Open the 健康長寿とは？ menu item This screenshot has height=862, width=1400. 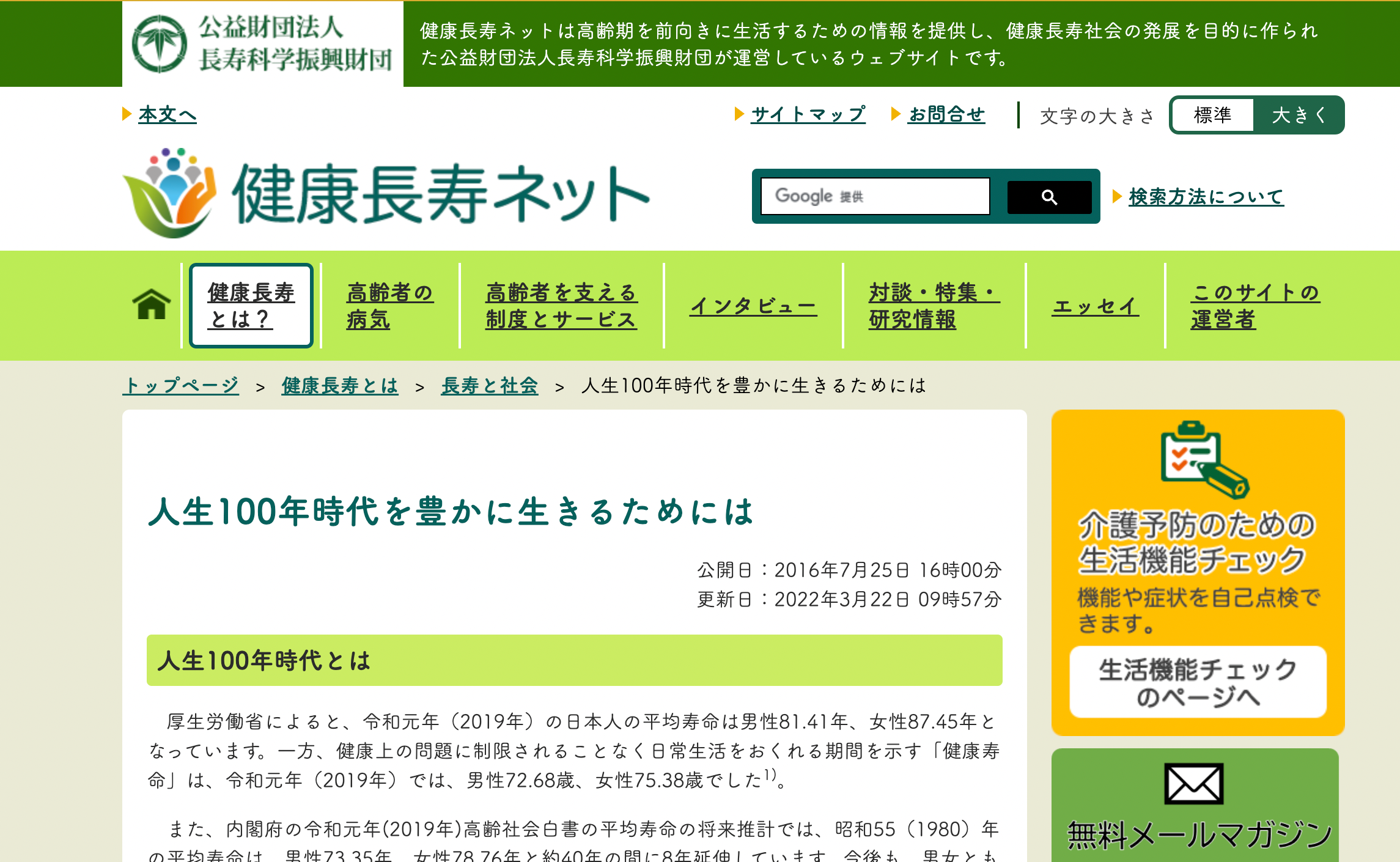(251, 306)
